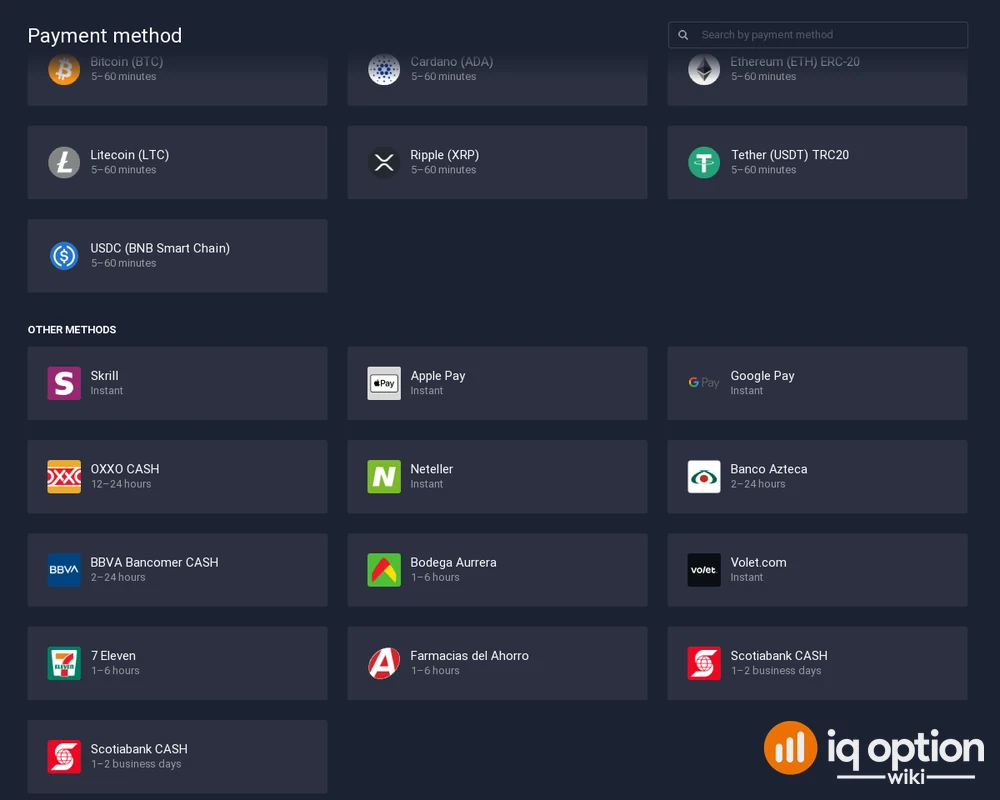Select the "7 Eleven" name text

click(x=114, y=655)
